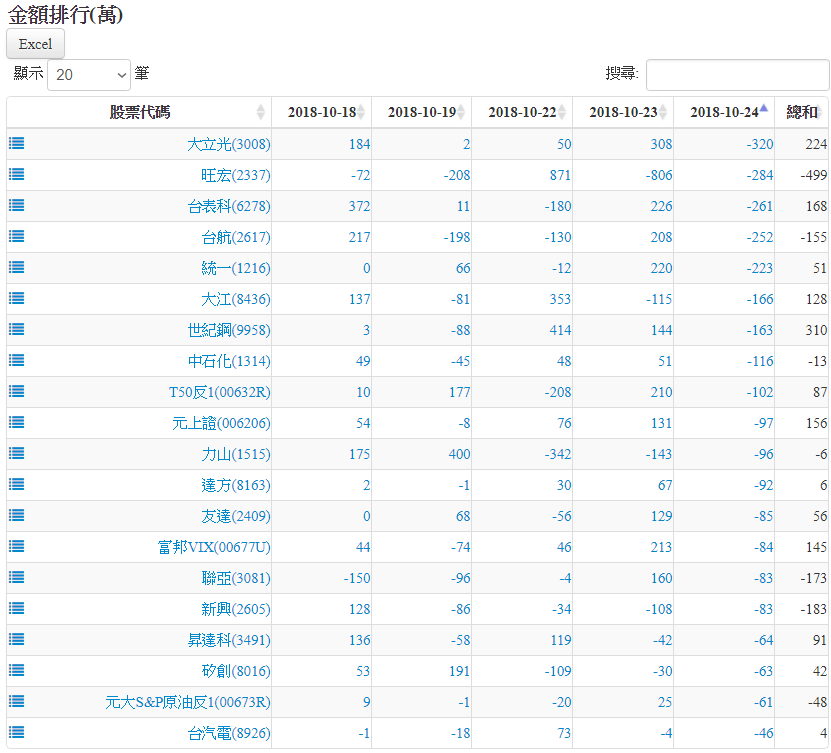Sort table by 2018-10-24 column
831x753 pixels.
[x=723, y=112]
